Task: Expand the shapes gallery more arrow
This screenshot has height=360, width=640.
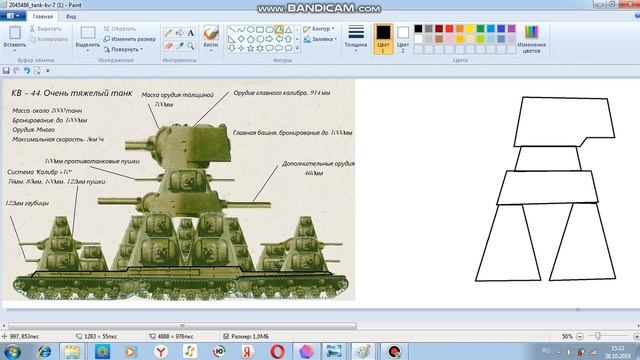Action: (x=297, y=48)
